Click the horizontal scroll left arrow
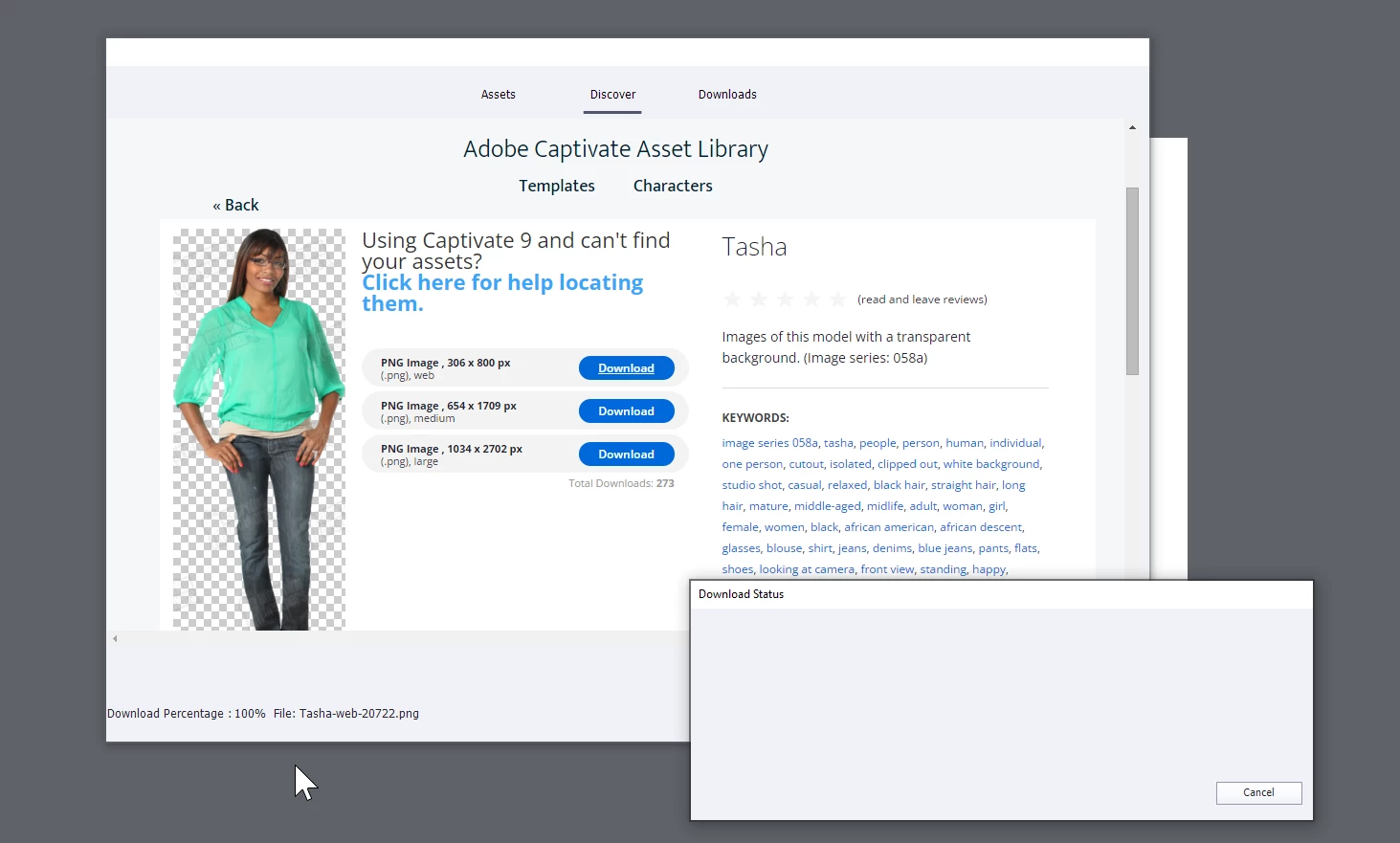The image size is (1400, 843). [x=115, y=638]
